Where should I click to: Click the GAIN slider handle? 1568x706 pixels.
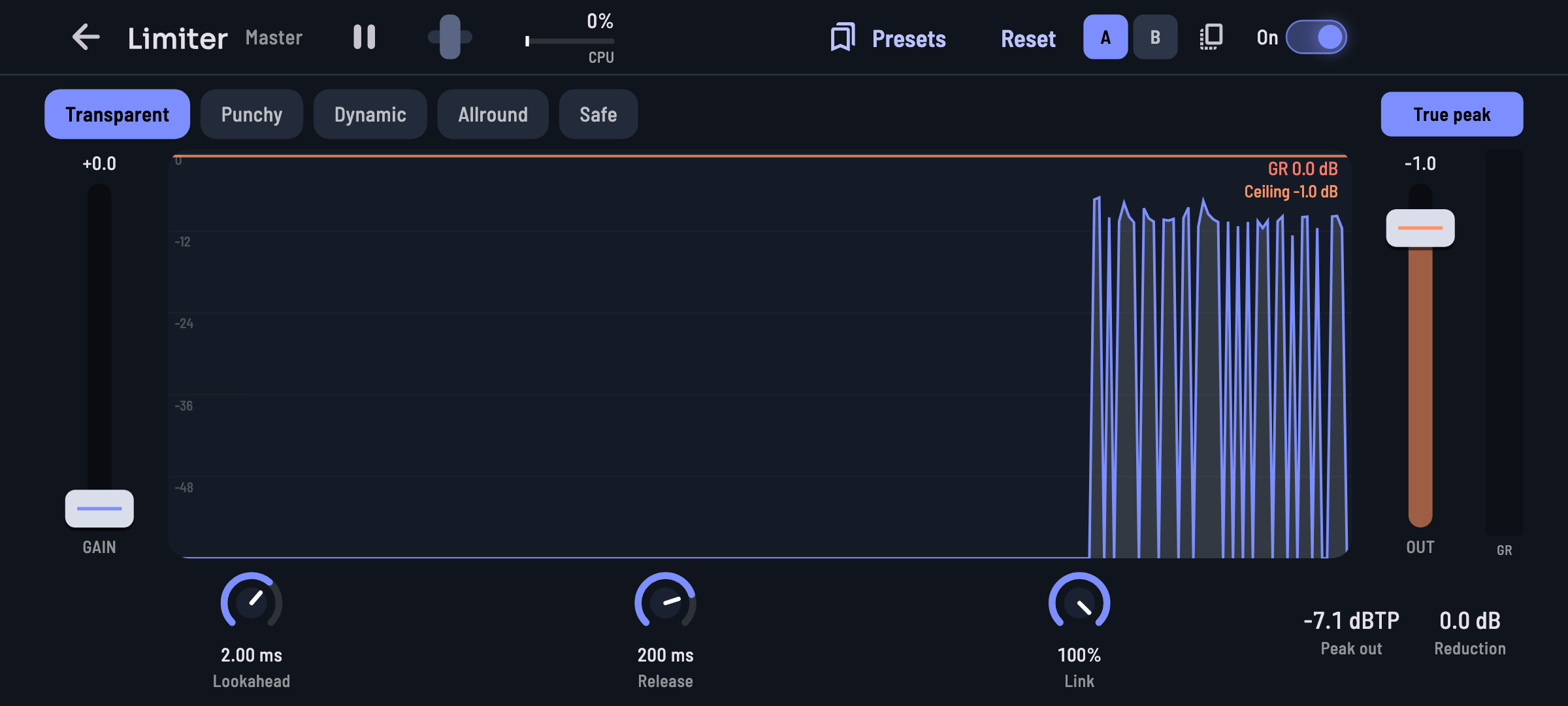click(x=99, y=509)
